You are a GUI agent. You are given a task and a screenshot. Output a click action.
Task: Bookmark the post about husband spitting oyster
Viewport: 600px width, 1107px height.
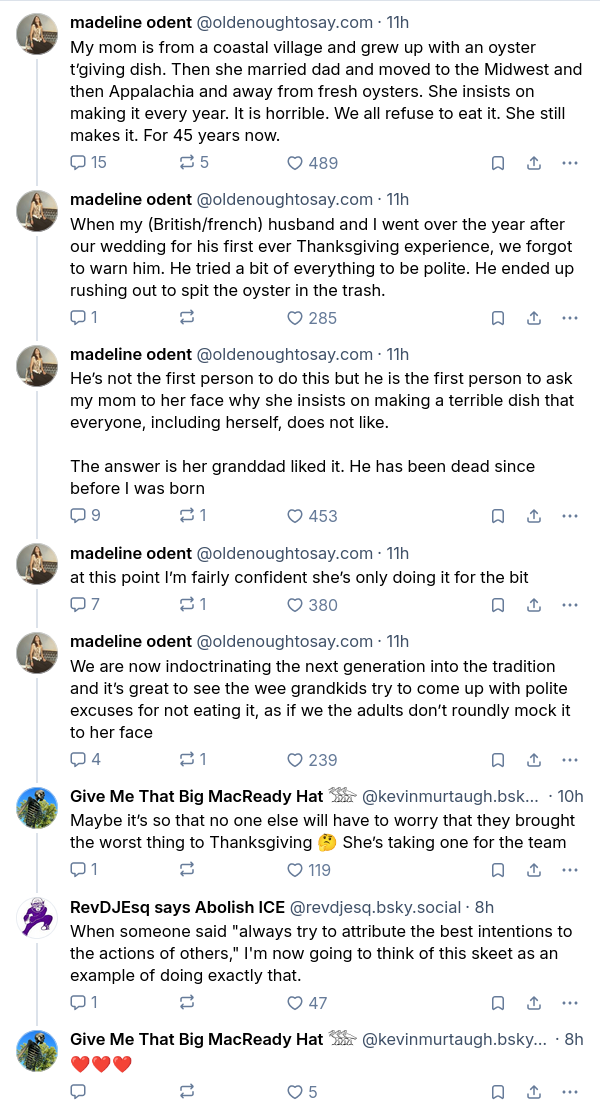498,318
